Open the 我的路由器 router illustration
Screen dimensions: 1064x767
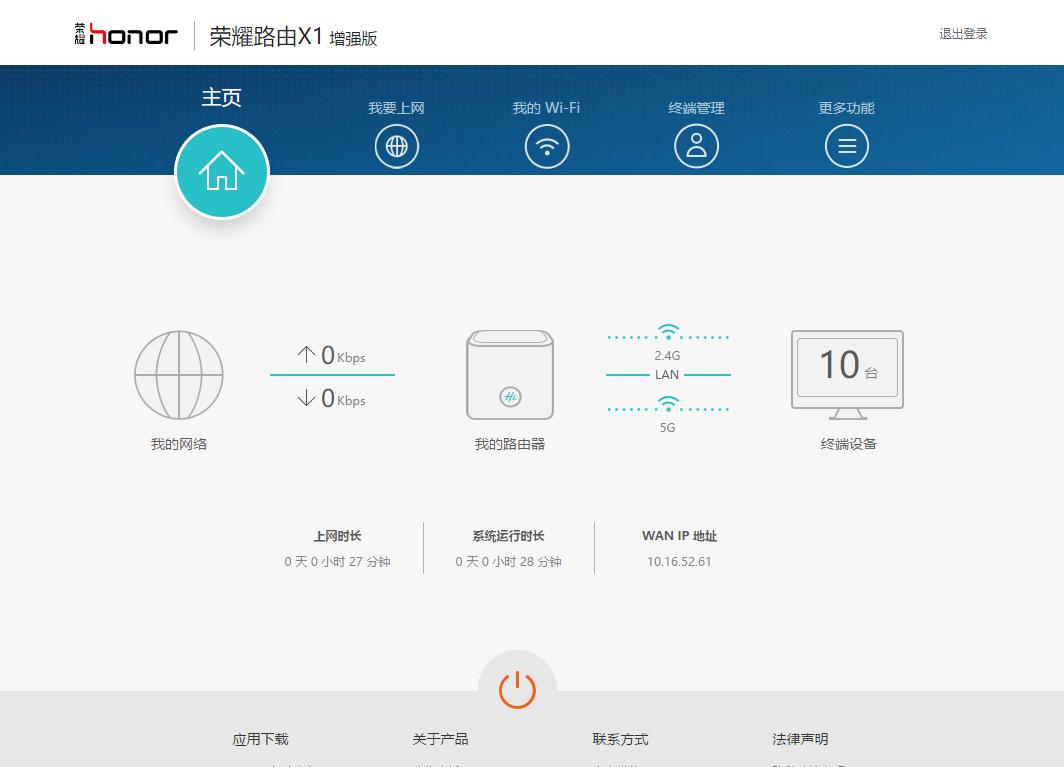pos(510,375)
